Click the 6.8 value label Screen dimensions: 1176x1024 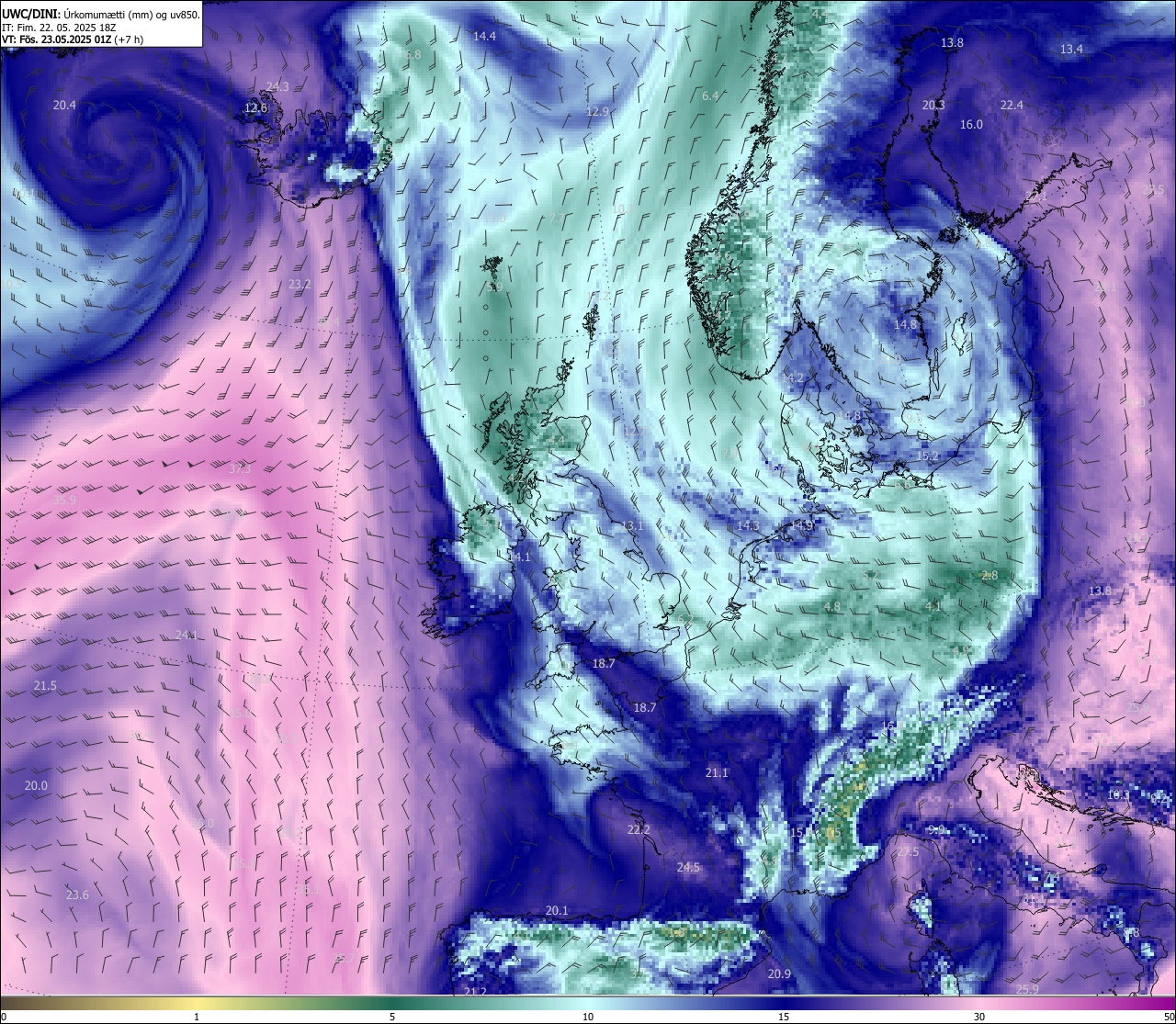coord(413,55)
